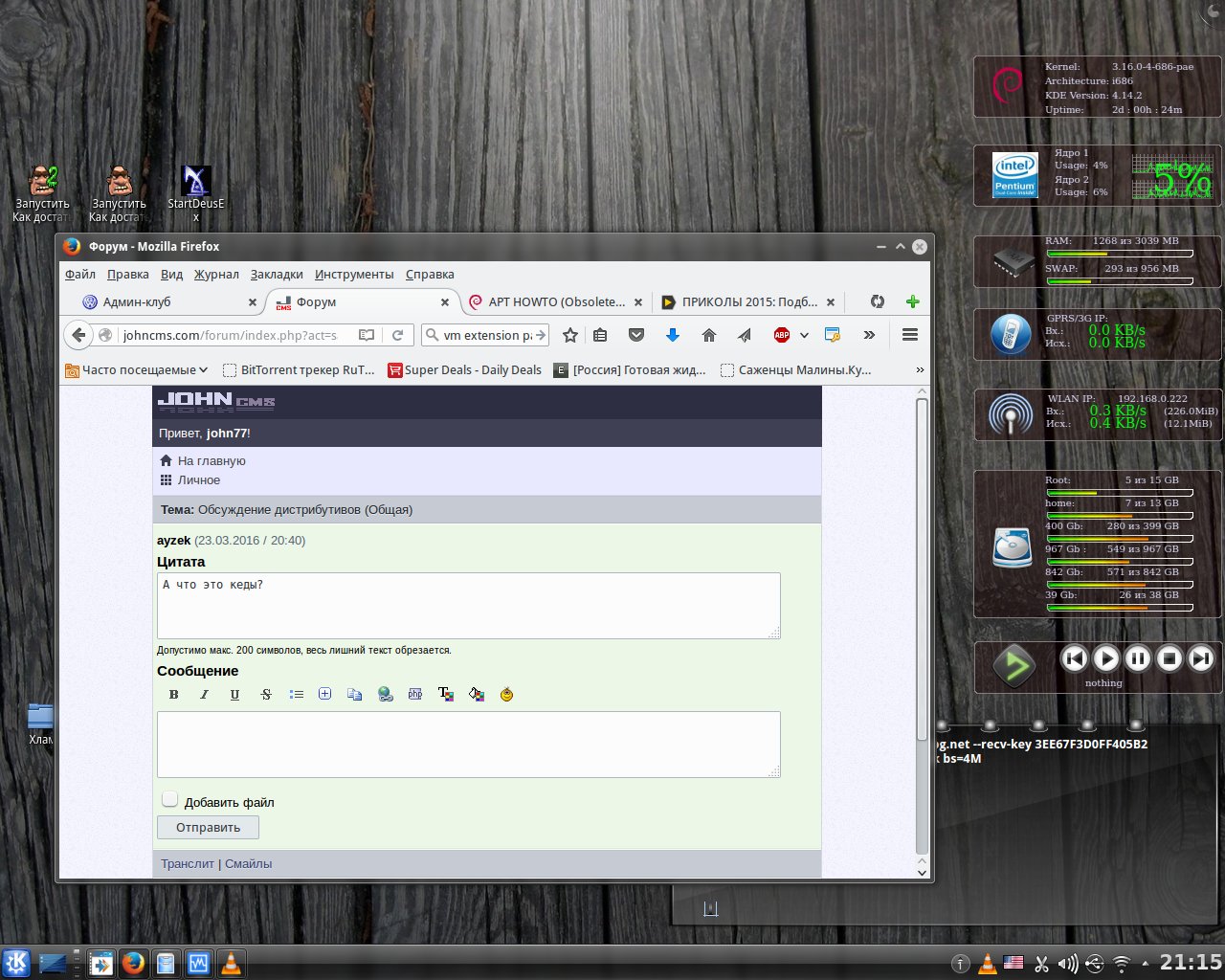Show more toolbar items via overflow chevron

coord(869,335)
